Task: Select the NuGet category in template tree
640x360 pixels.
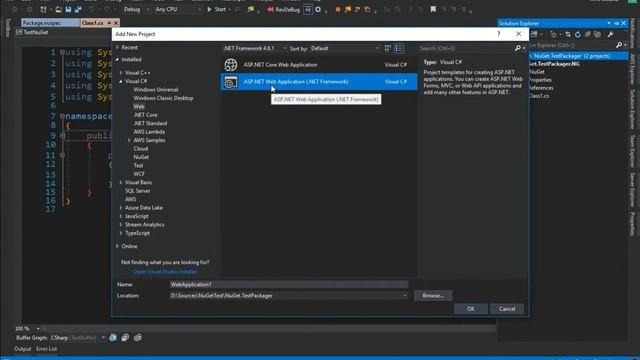Action: 141,157
